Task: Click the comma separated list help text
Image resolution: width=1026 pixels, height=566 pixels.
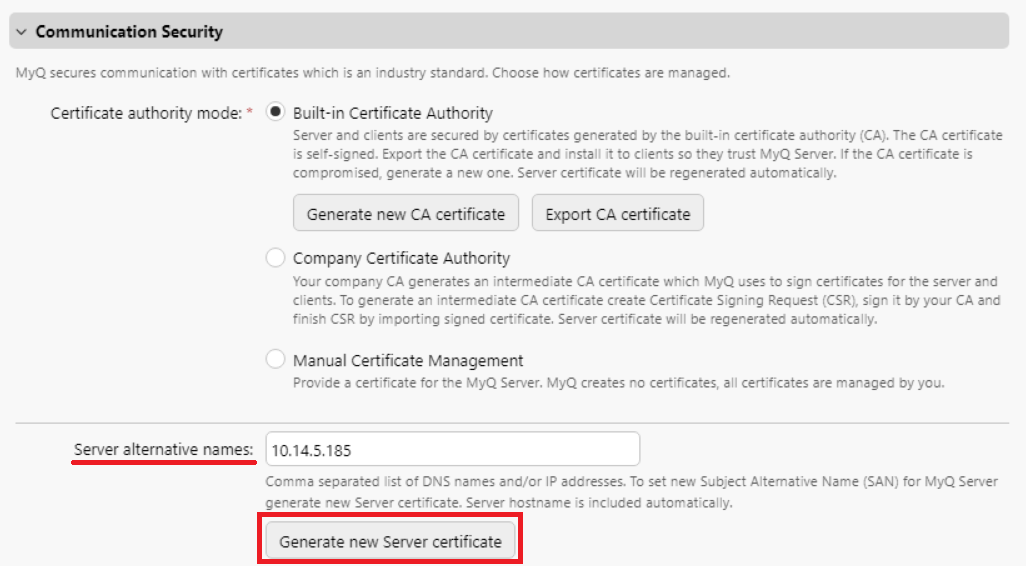Action: [632, 491]
